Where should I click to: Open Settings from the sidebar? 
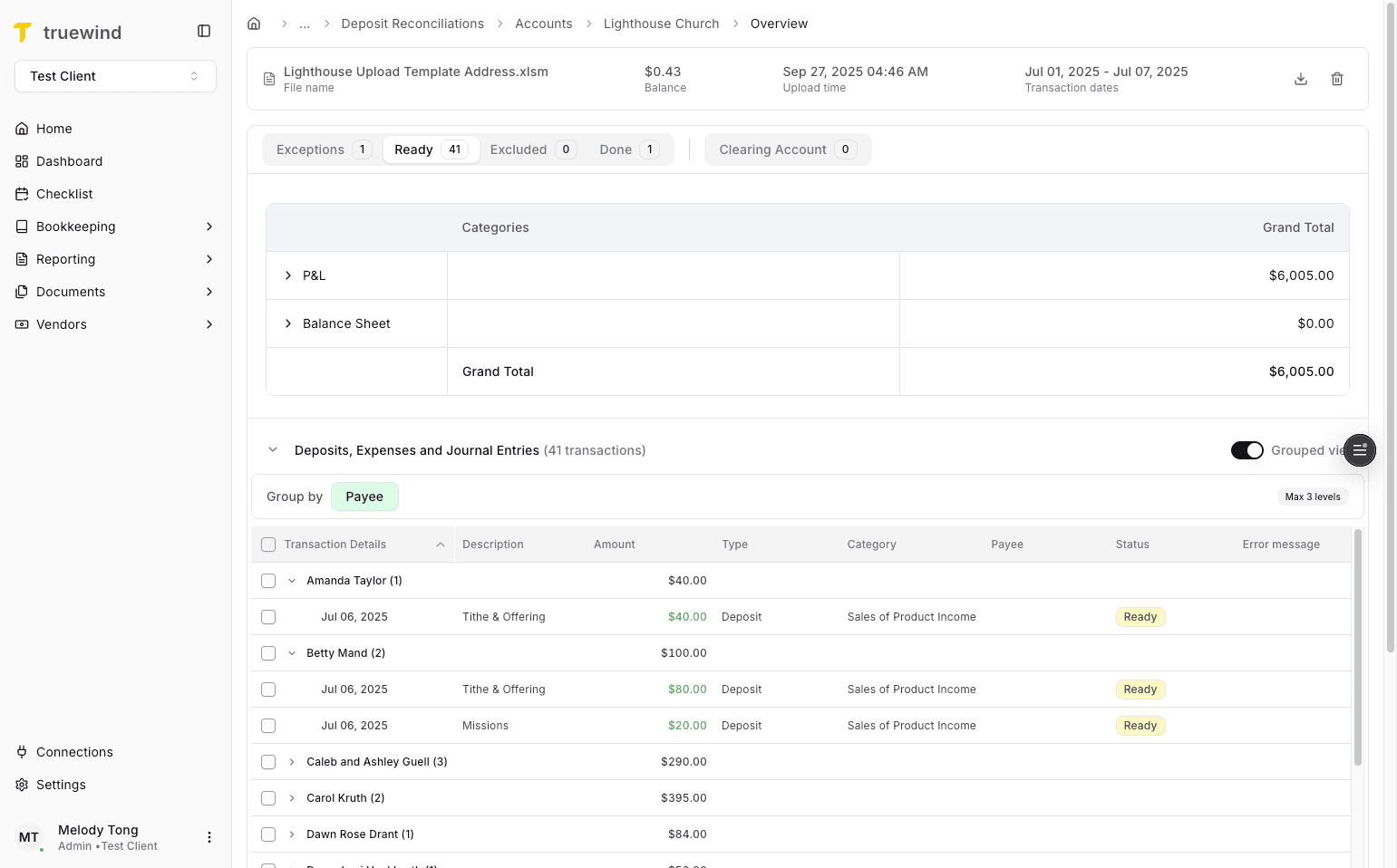[61, 785]
